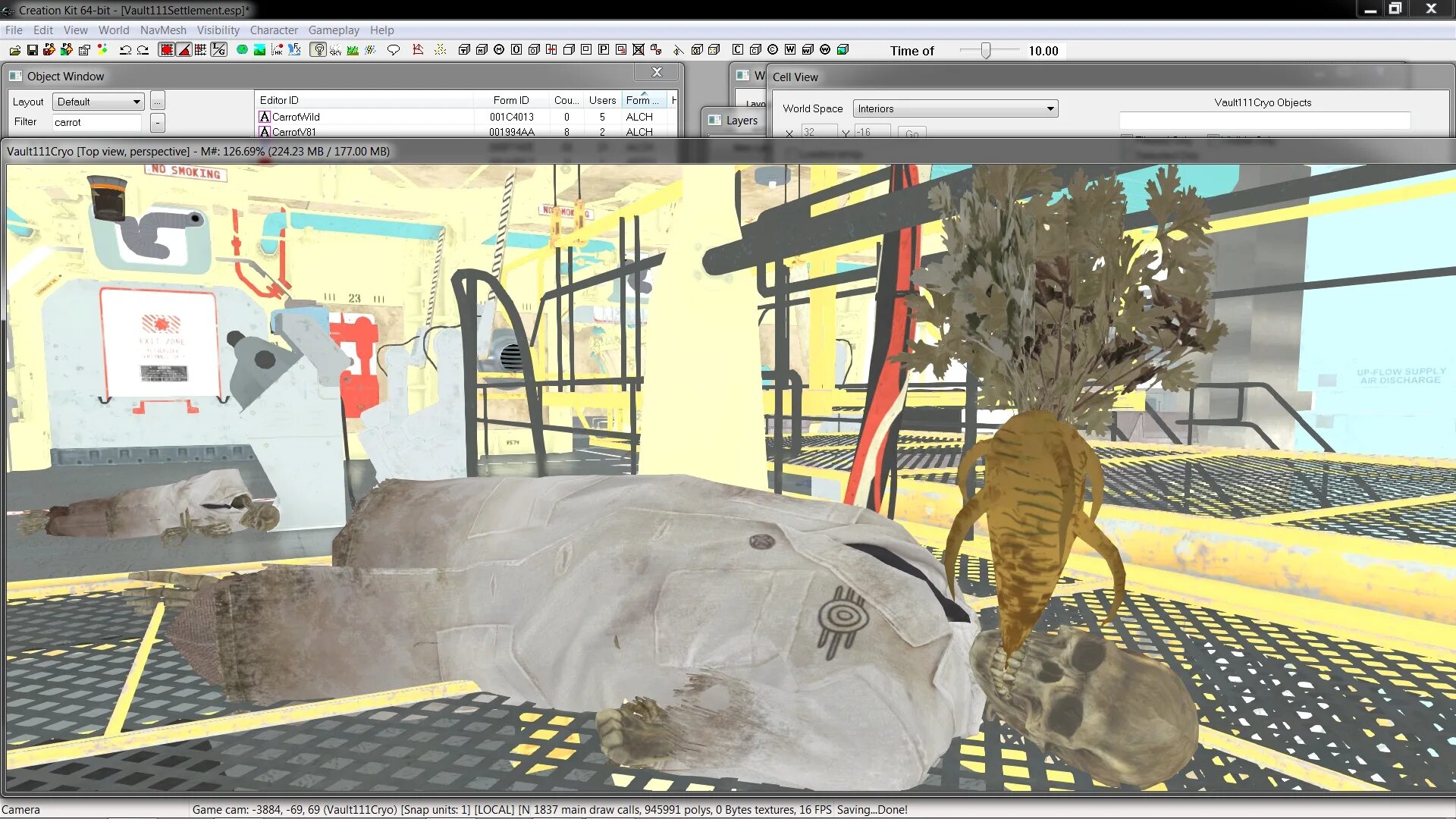
Task: Click the Filter field containing carrot
Action: (96, 122)
